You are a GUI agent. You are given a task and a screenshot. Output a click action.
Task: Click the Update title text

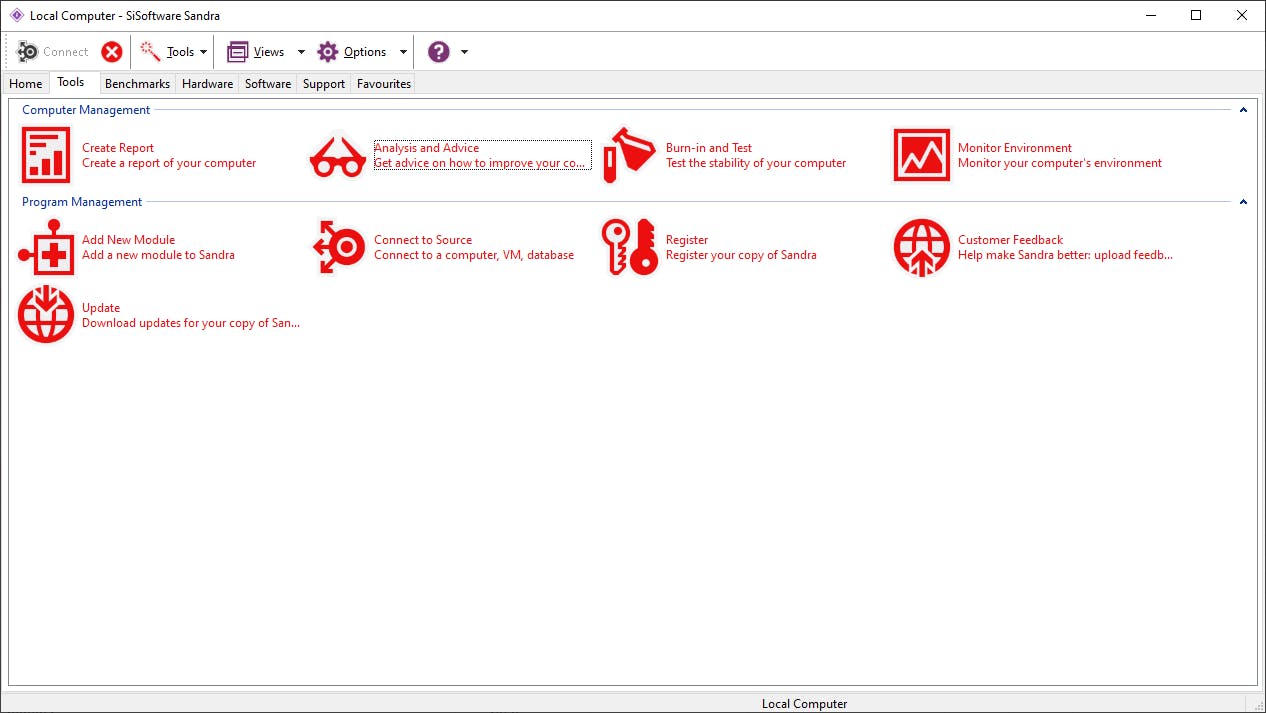pos(101,308)
